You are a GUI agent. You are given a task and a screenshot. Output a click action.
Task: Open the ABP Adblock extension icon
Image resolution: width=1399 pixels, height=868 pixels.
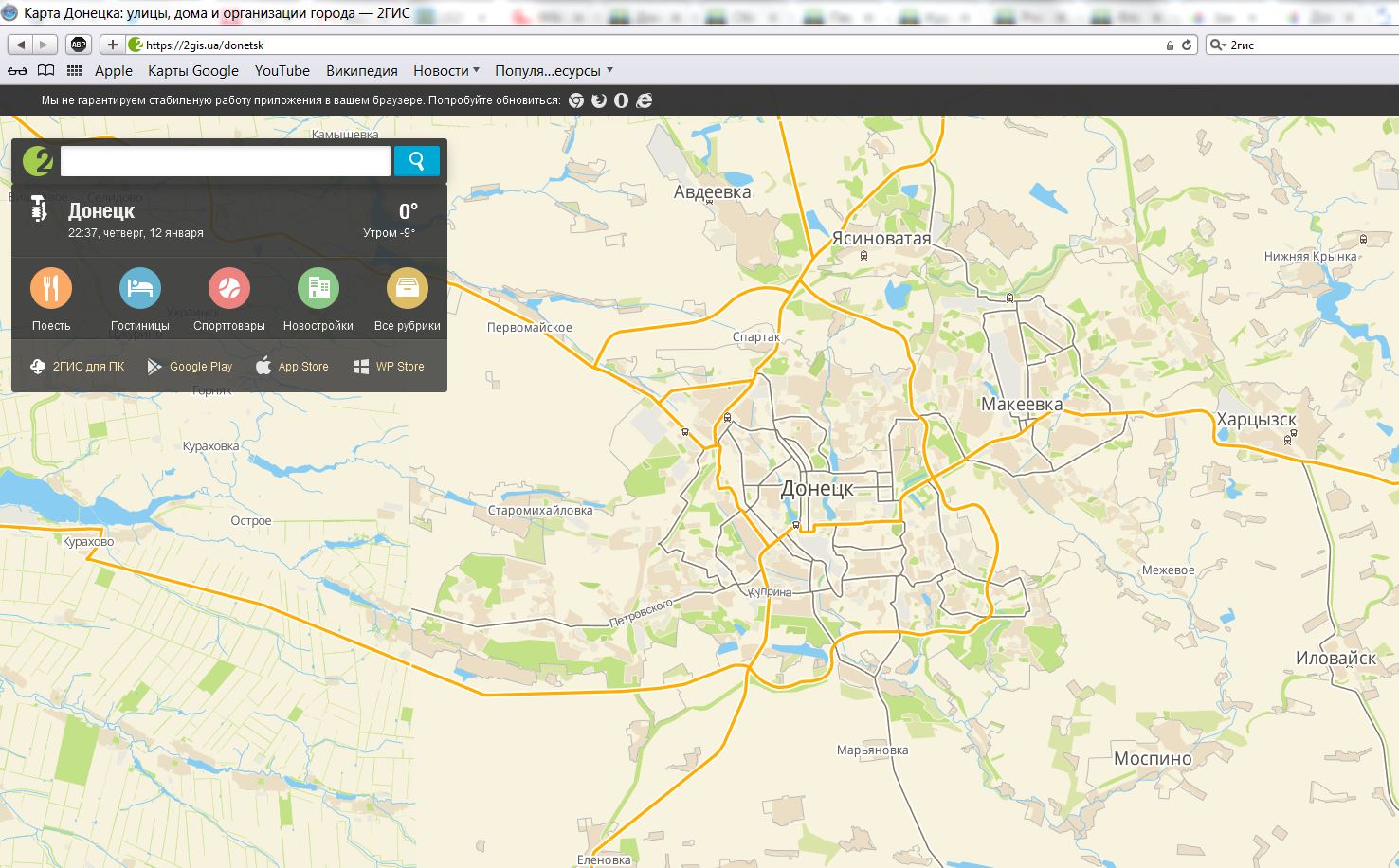pos(79,45)
